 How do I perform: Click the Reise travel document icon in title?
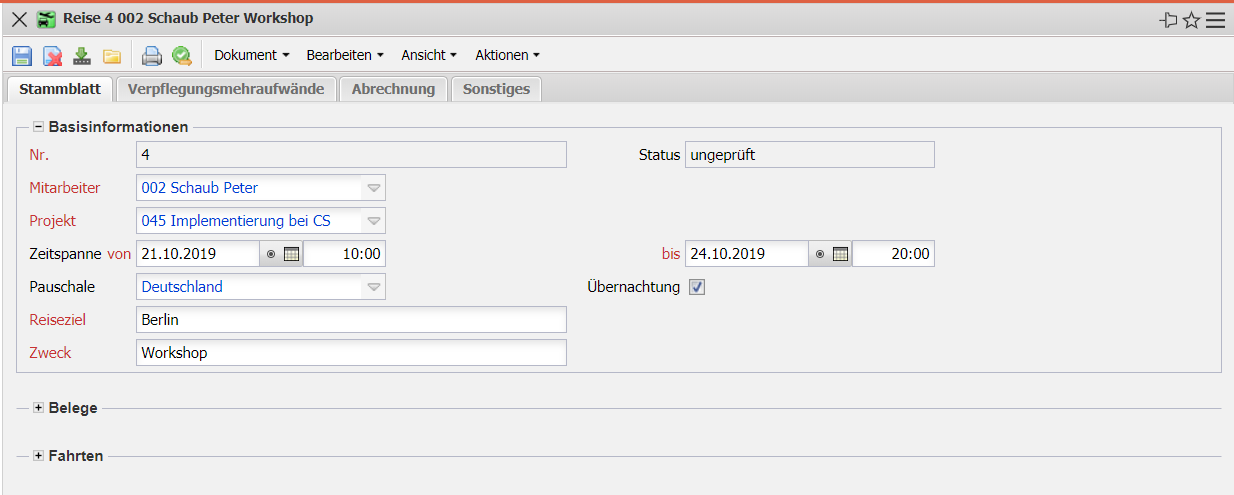tap(46, 19)
